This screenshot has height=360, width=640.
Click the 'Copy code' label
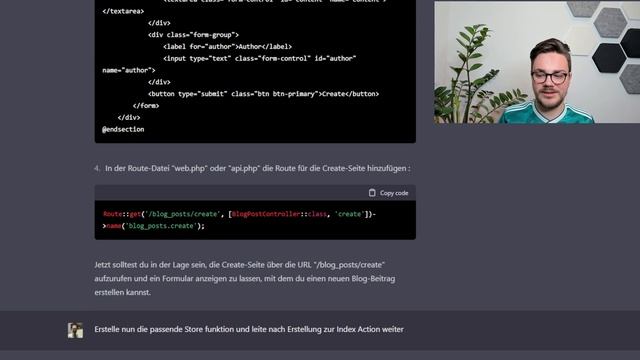pyautogui.click(x=394, y=193)
